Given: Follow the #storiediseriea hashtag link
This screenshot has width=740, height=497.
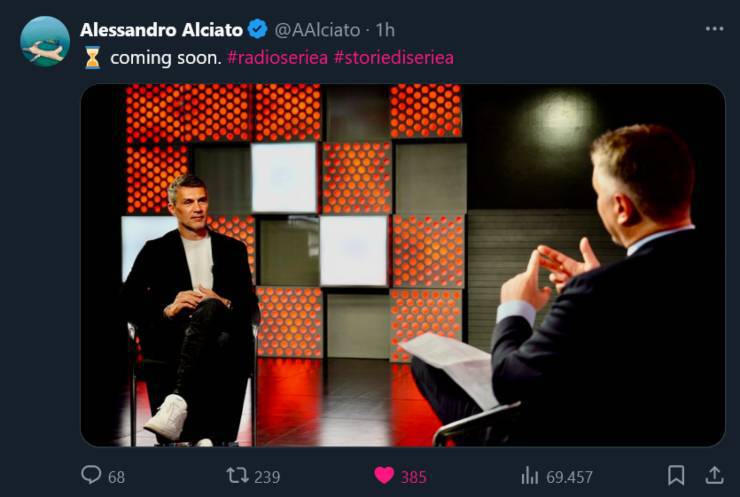Looking at the screenshot, I should point(394,58).
